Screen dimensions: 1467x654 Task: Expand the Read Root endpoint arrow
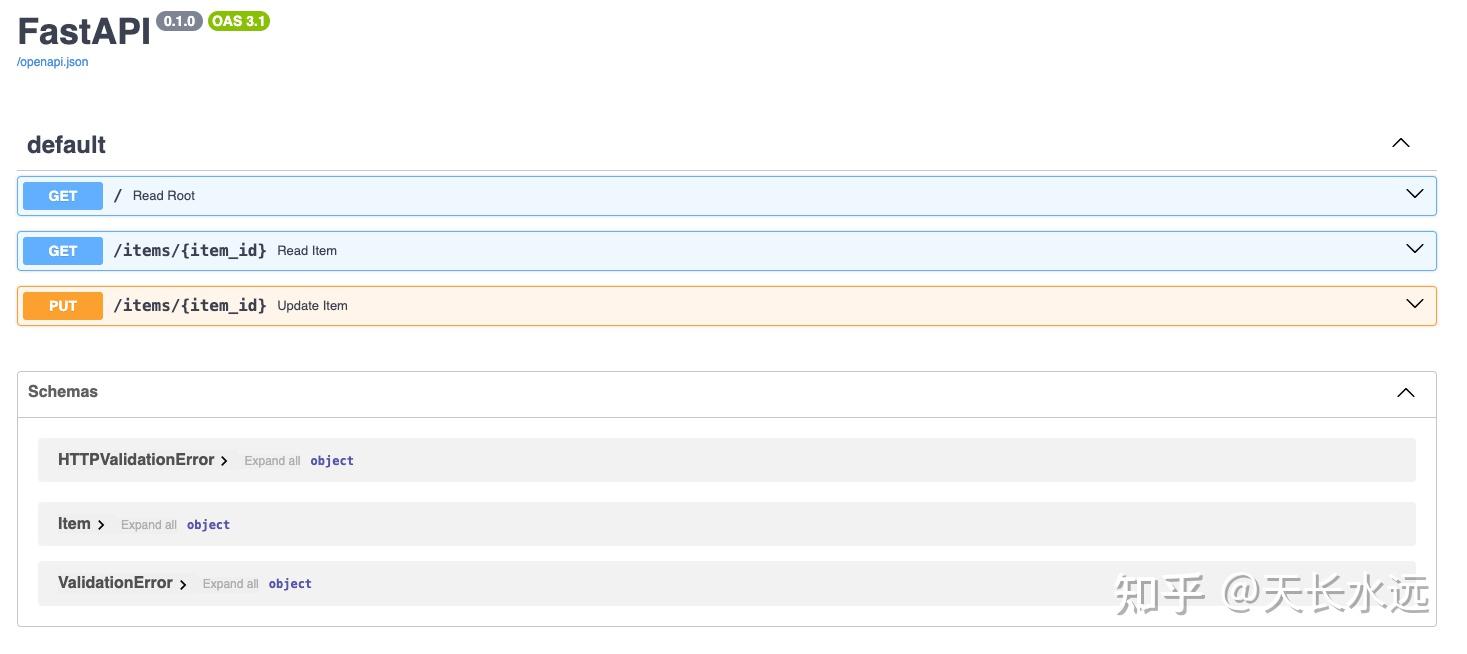[1414, 194]
